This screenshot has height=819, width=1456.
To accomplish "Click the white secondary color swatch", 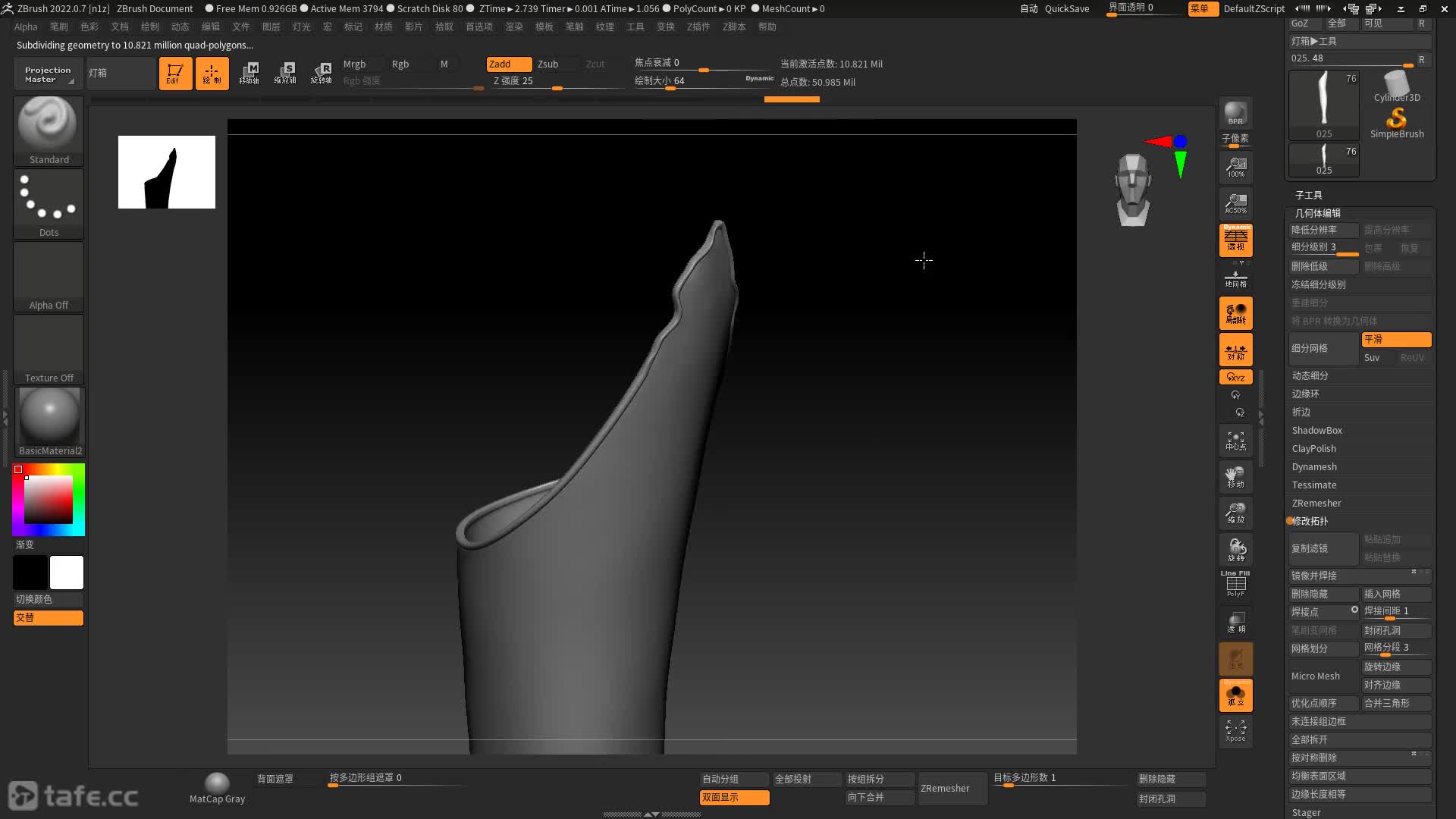I will pyautogui.click(x=67, y=573).
